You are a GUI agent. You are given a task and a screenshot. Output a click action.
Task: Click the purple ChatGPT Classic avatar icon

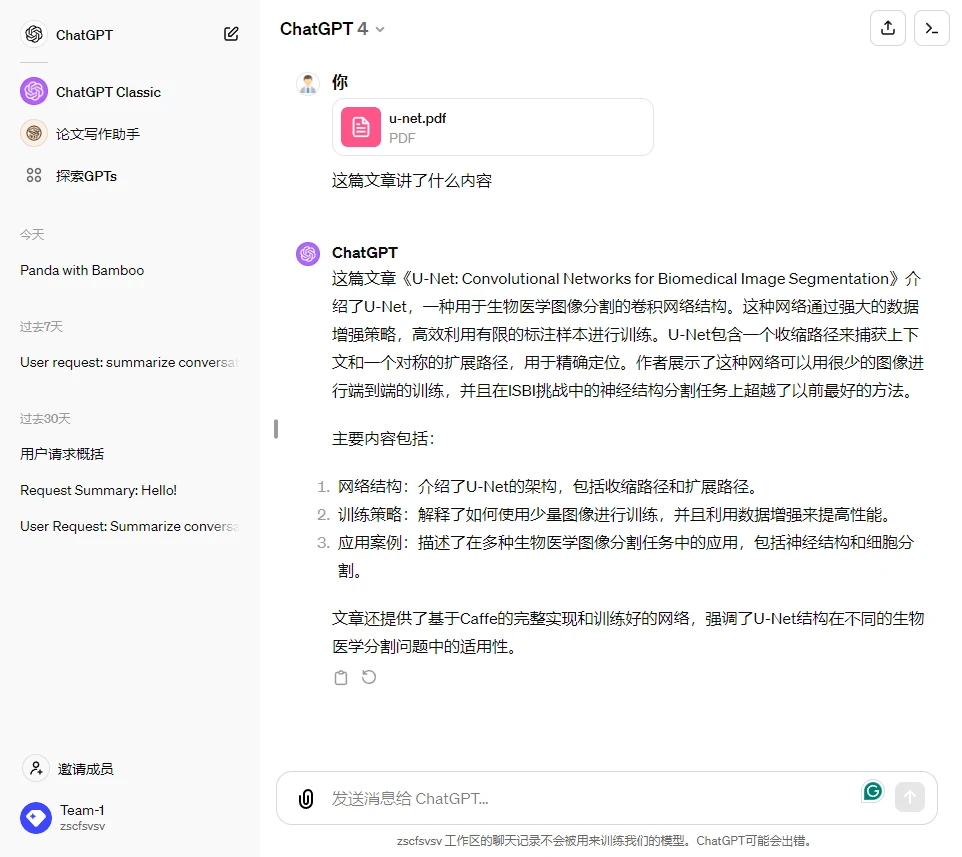click(34, 91)
